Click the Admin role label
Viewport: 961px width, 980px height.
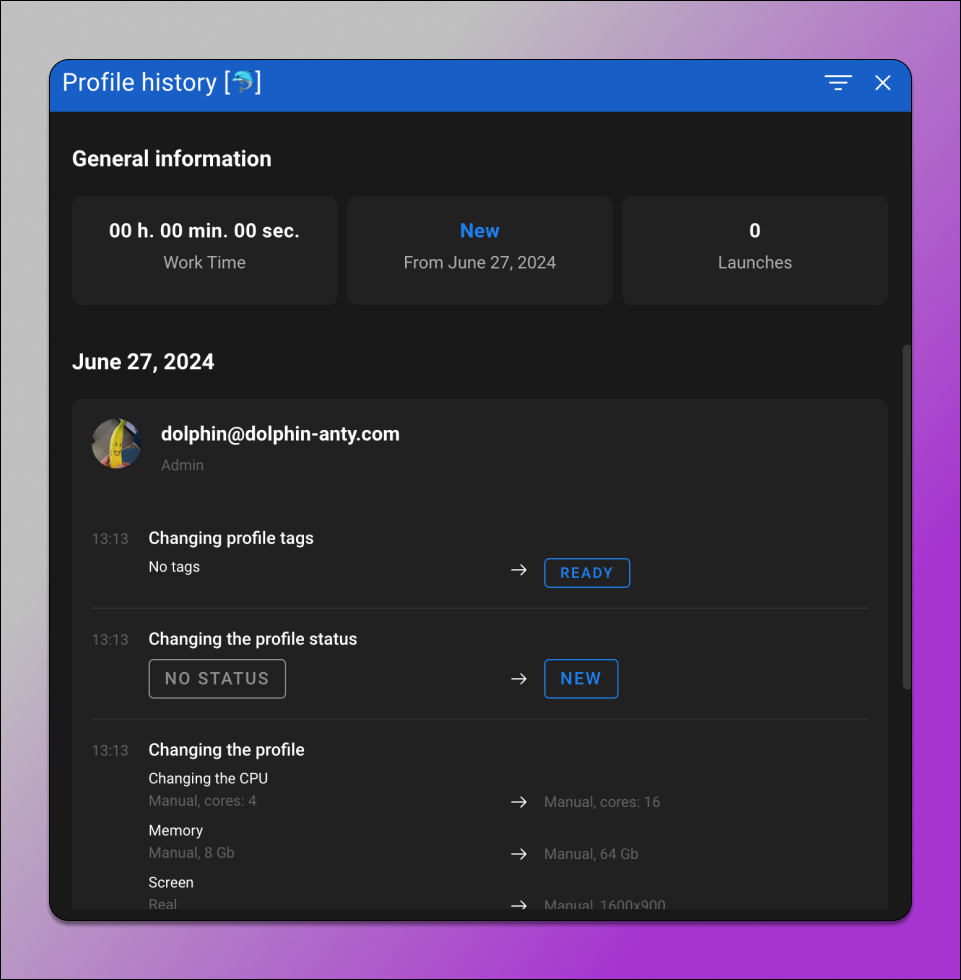[182, 465]
